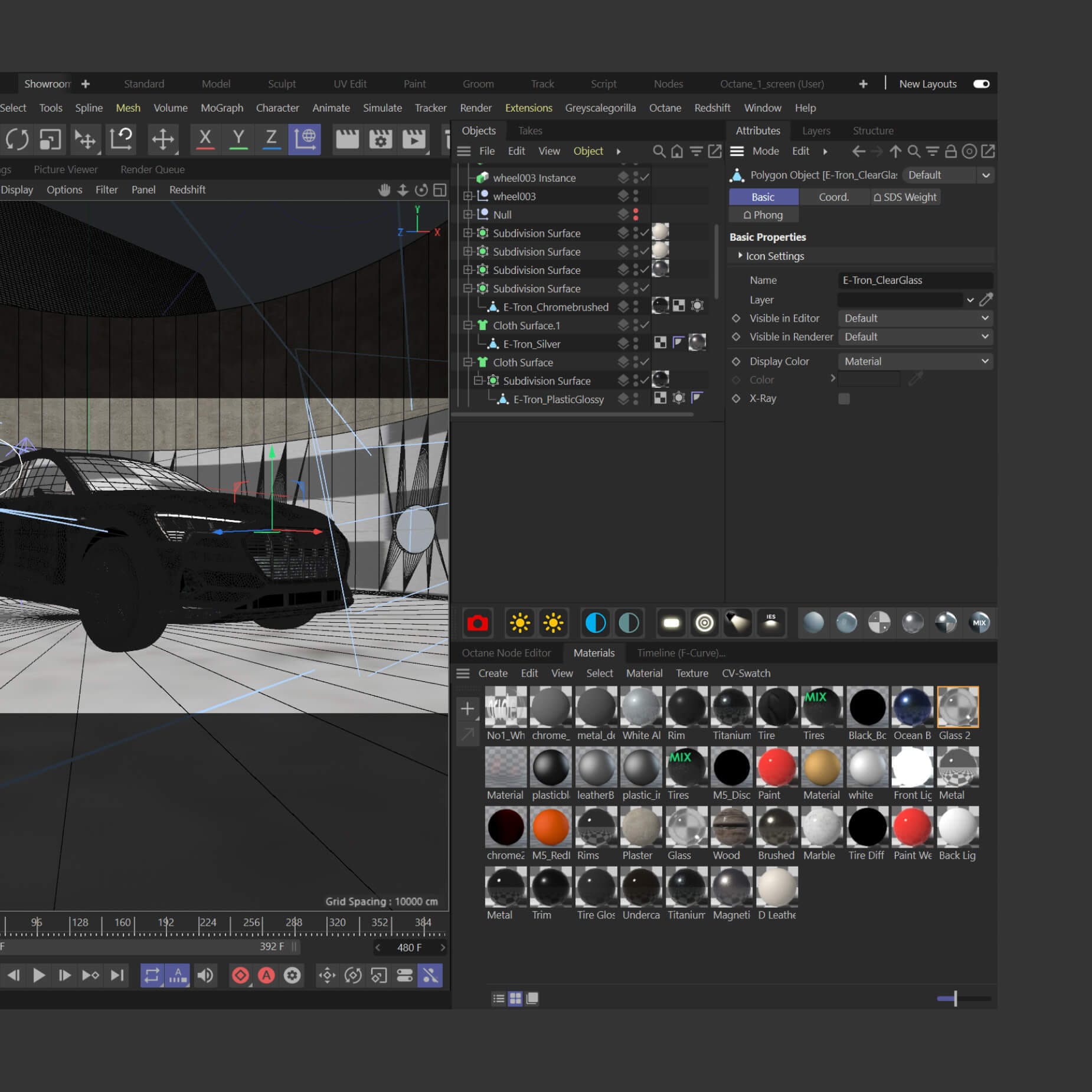Click the Octane live viewer red camera icon
Screen dimensions: 1092x1092
coord(477,623)
